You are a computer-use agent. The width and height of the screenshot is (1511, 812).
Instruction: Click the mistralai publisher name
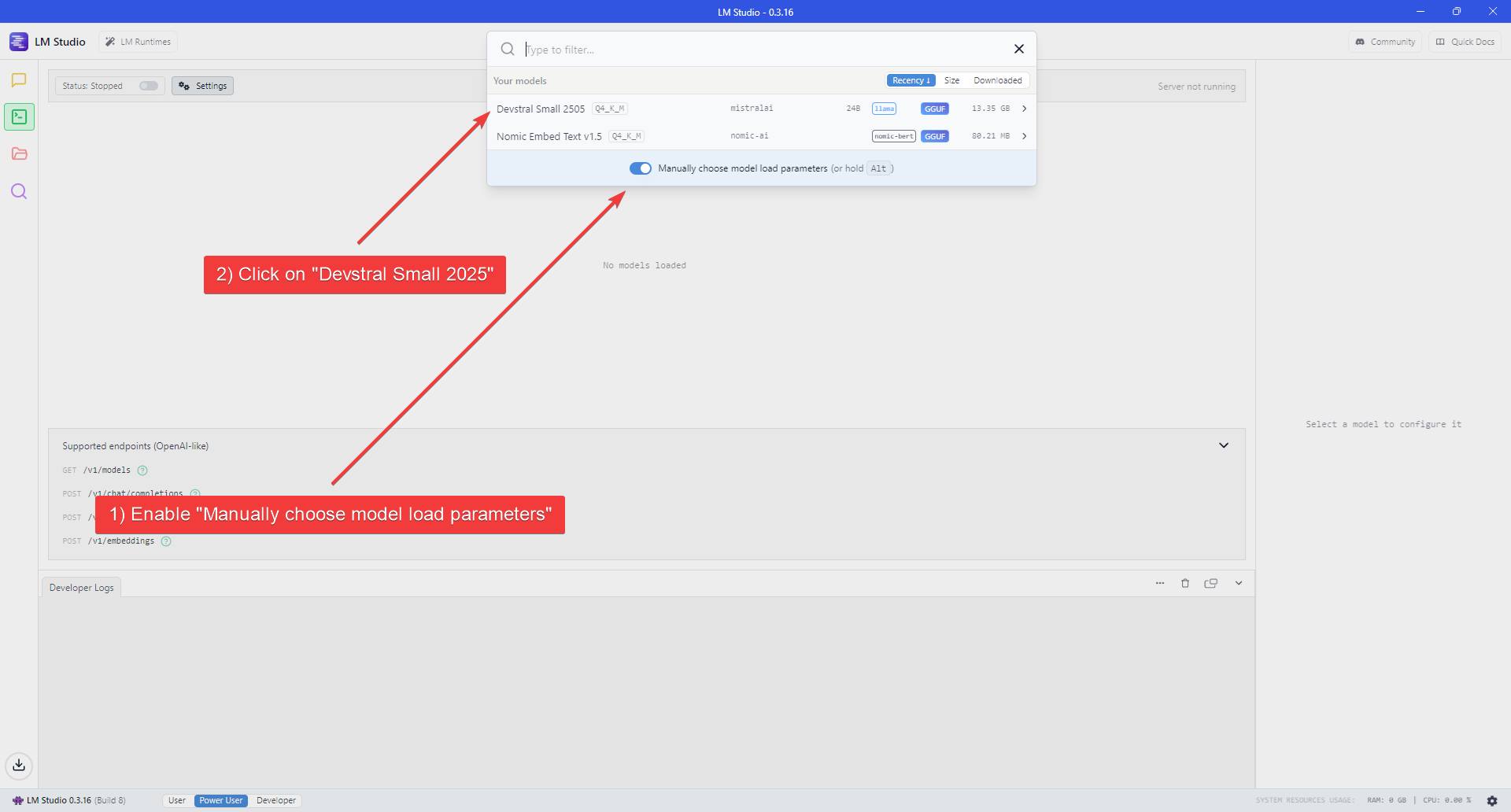tap(752, 109)
